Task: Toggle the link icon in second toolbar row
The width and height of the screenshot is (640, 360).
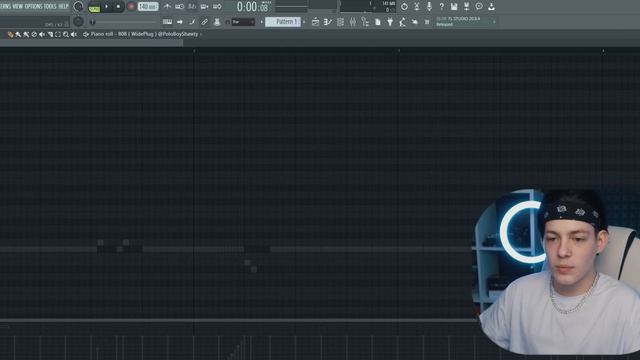Action: (204, 22)
